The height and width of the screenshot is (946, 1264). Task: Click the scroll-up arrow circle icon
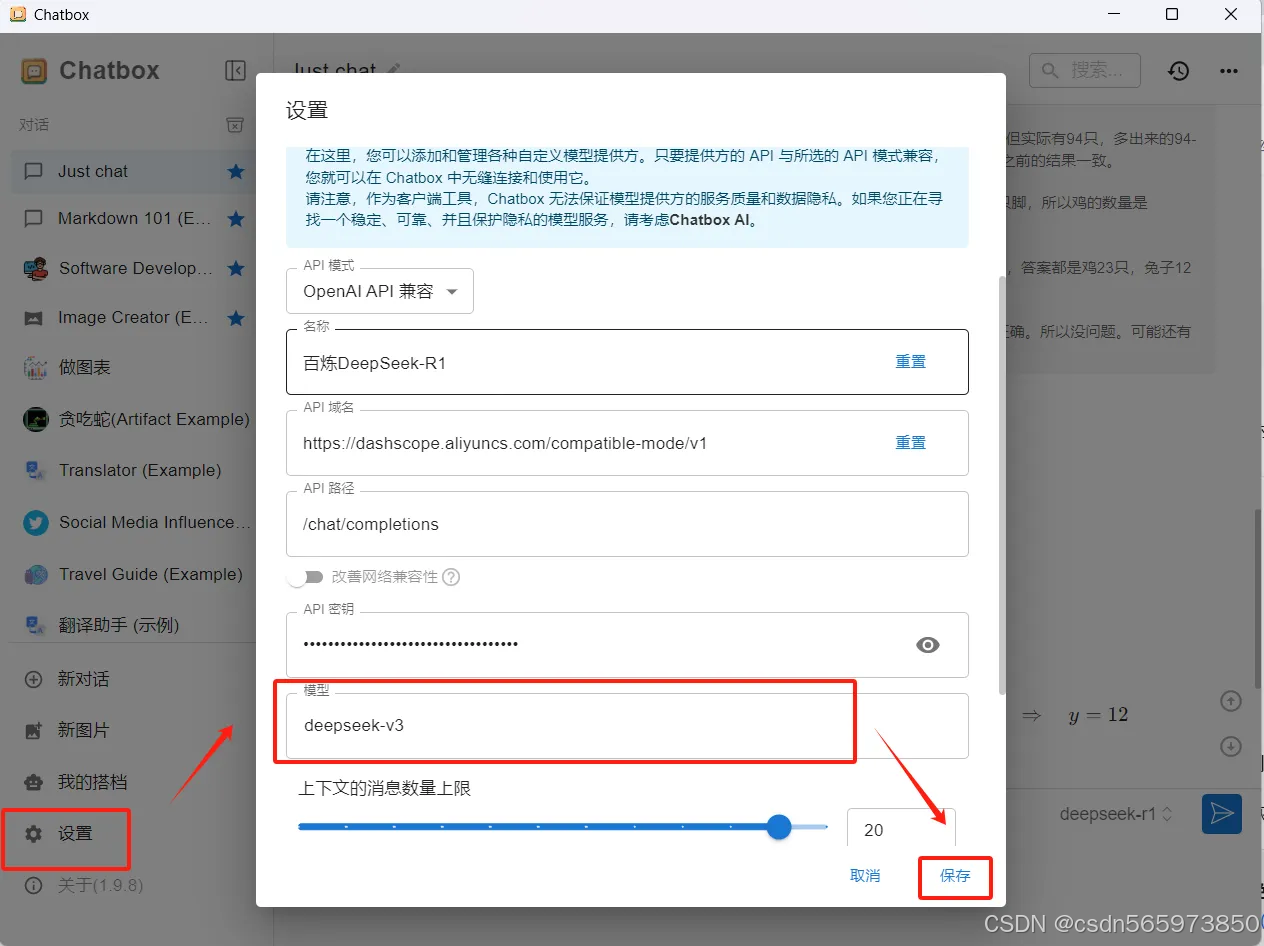tap(1231, 701)
